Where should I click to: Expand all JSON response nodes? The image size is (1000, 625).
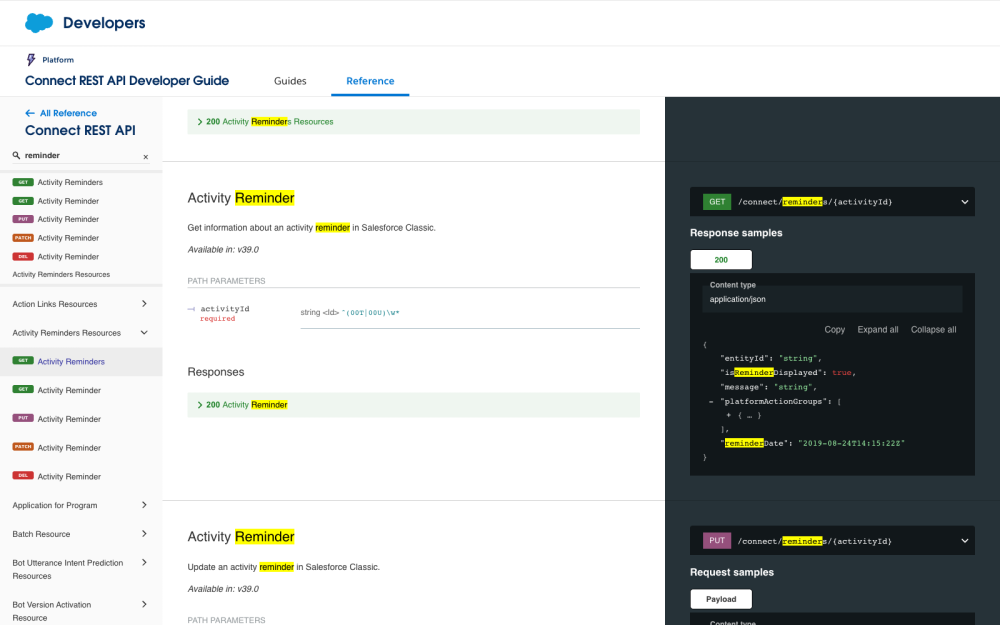878,330
